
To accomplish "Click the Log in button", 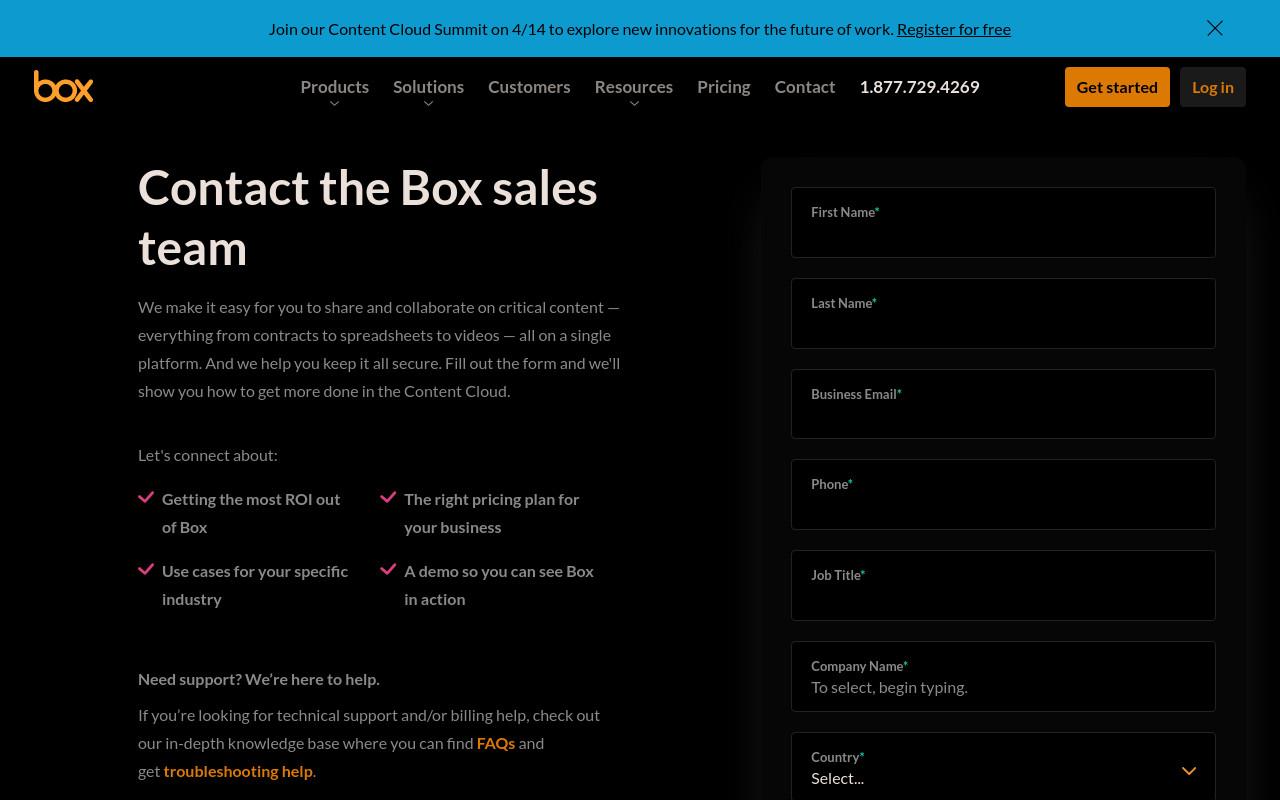I will click(x=1213, y=87).
